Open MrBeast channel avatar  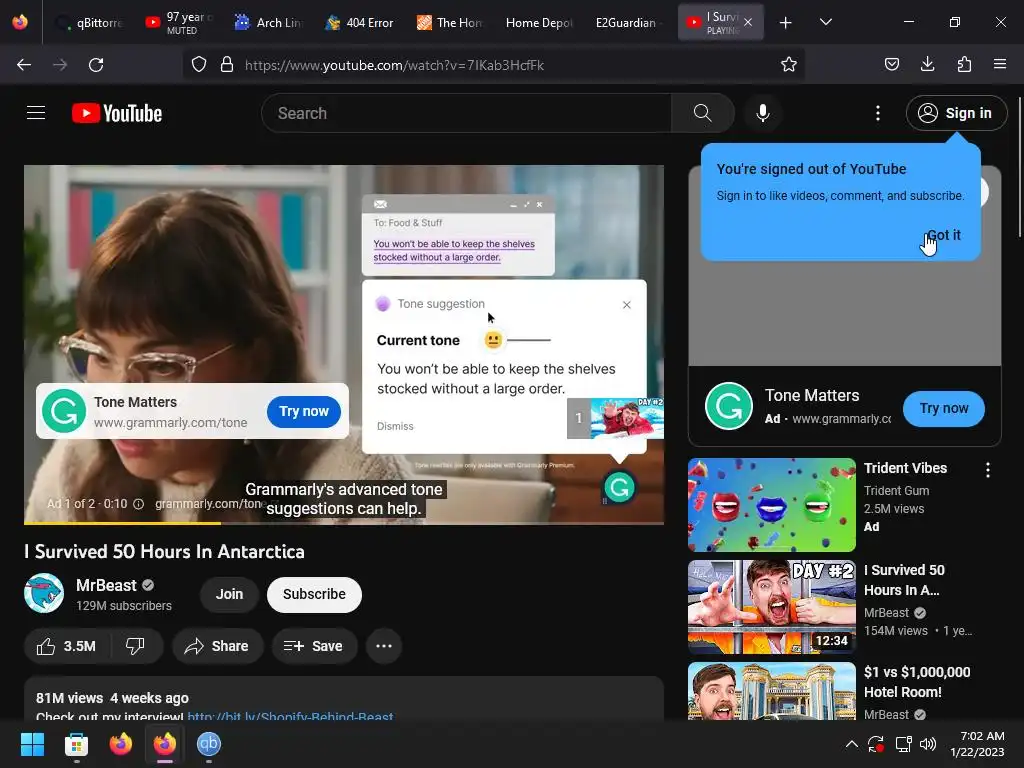44,593
